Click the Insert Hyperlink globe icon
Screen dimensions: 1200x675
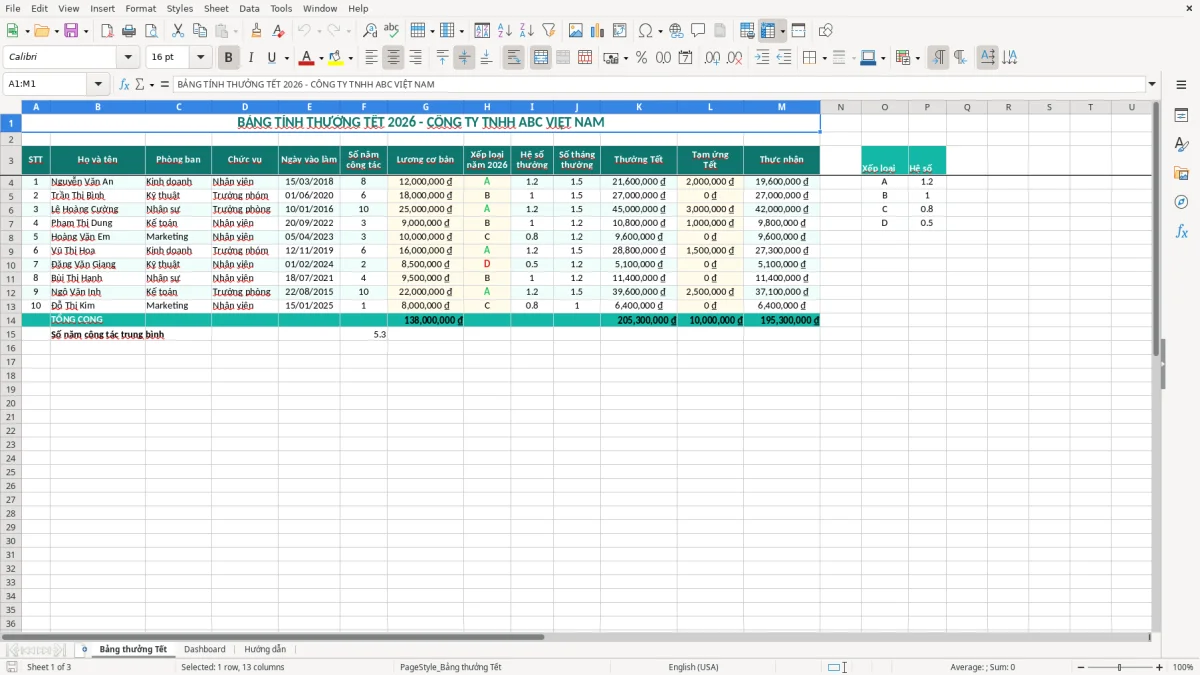(x=676, y=31)
